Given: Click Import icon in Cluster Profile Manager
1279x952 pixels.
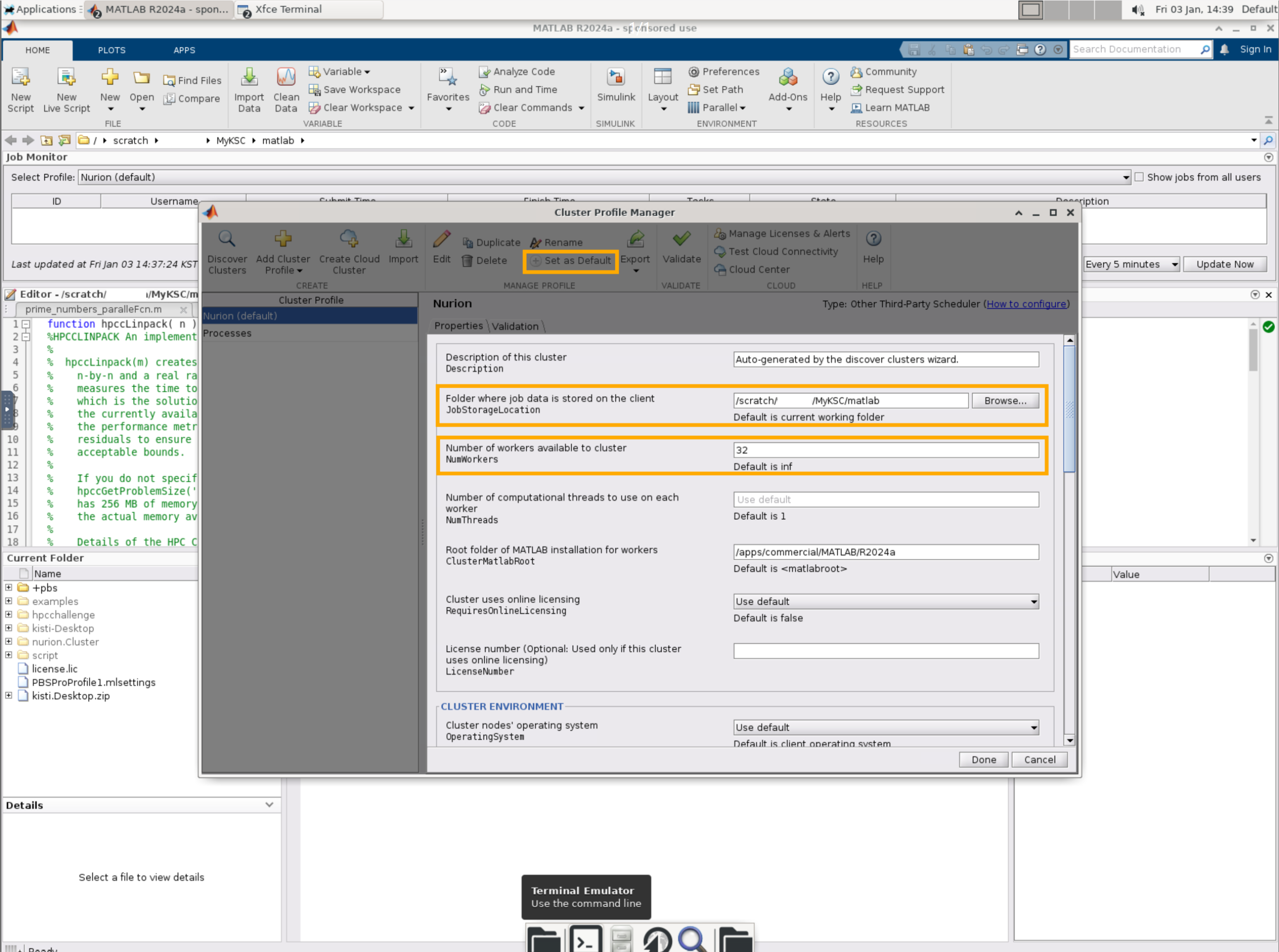Looking at the screenshot, I should point(403,239).
